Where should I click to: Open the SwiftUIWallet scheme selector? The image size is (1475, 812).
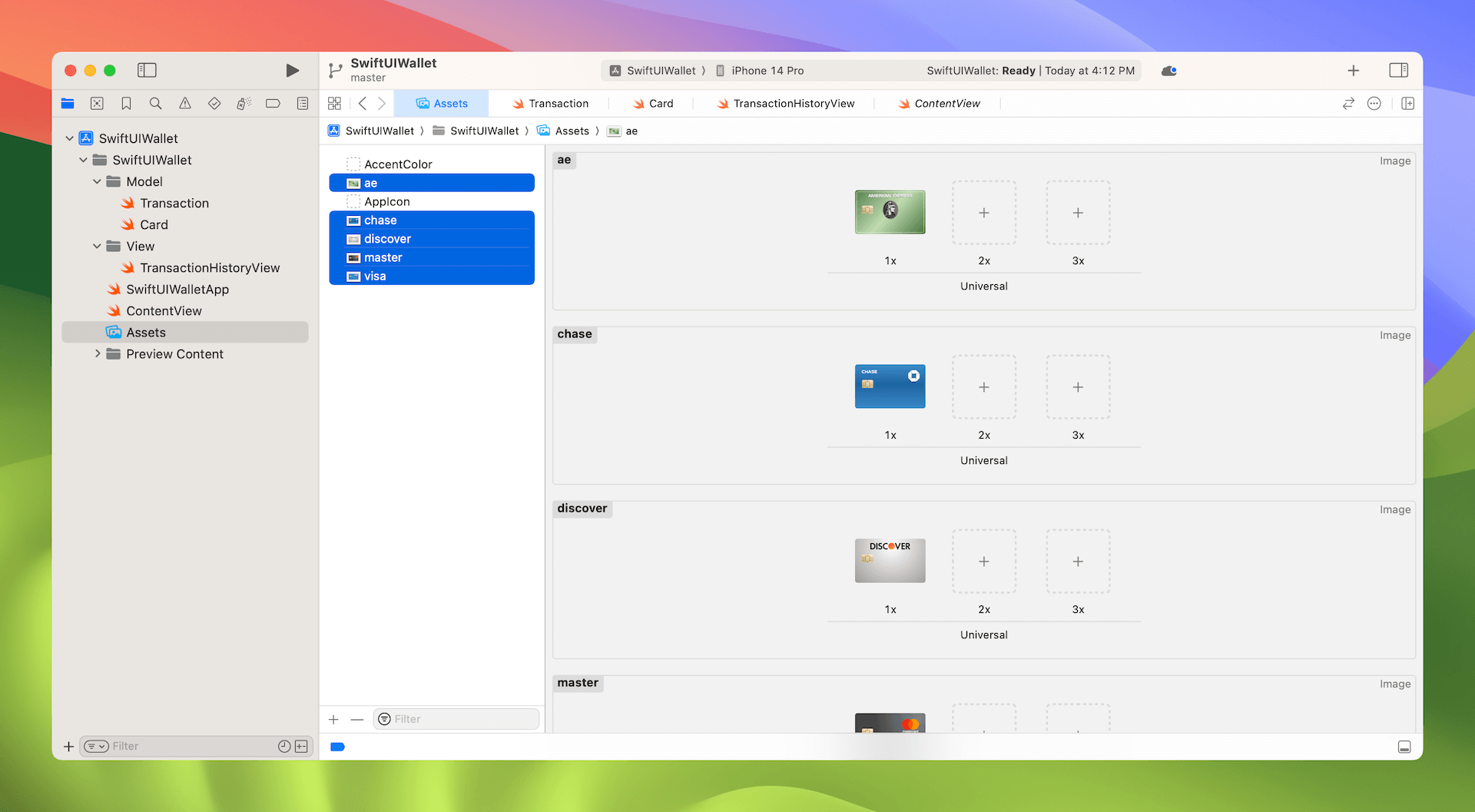(653, 71)
